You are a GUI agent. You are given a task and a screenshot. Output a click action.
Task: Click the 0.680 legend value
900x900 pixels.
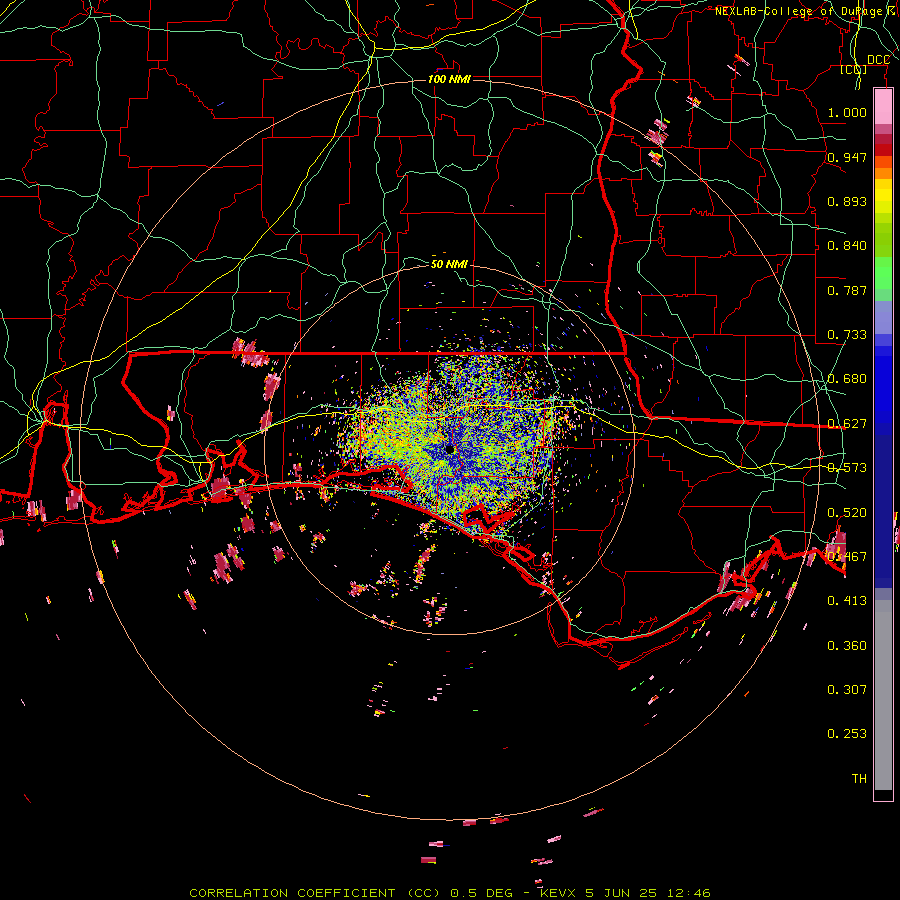[847, 379]
